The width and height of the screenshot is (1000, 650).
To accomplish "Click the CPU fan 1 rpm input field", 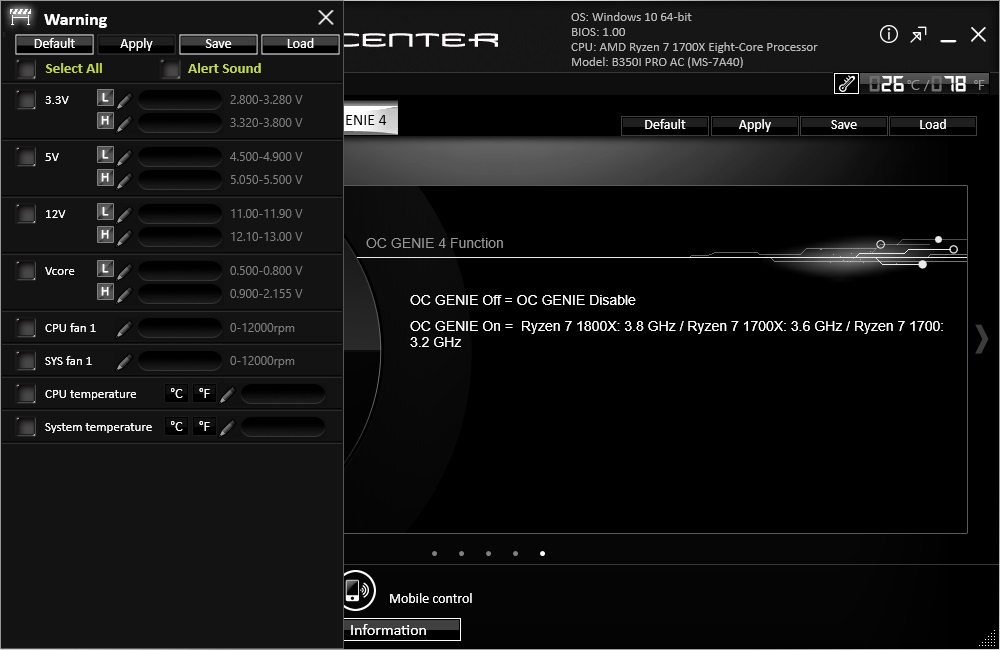I will click(180, 328).
